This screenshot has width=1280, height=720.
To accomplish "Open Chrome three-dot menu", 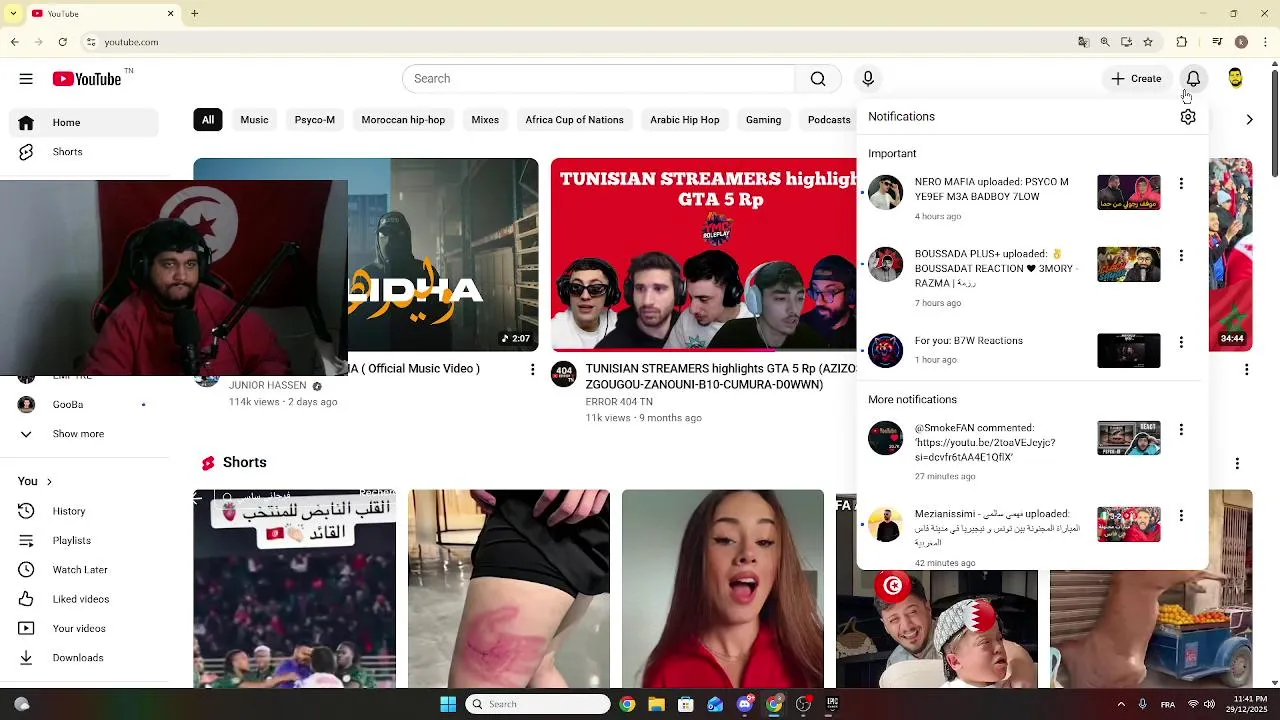I will tap(1265, 42).
